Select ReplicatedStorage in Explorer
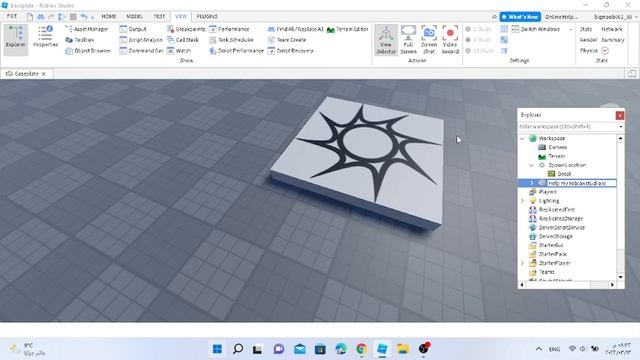This screenshot has width=640, height=360. tap(556, 219)
